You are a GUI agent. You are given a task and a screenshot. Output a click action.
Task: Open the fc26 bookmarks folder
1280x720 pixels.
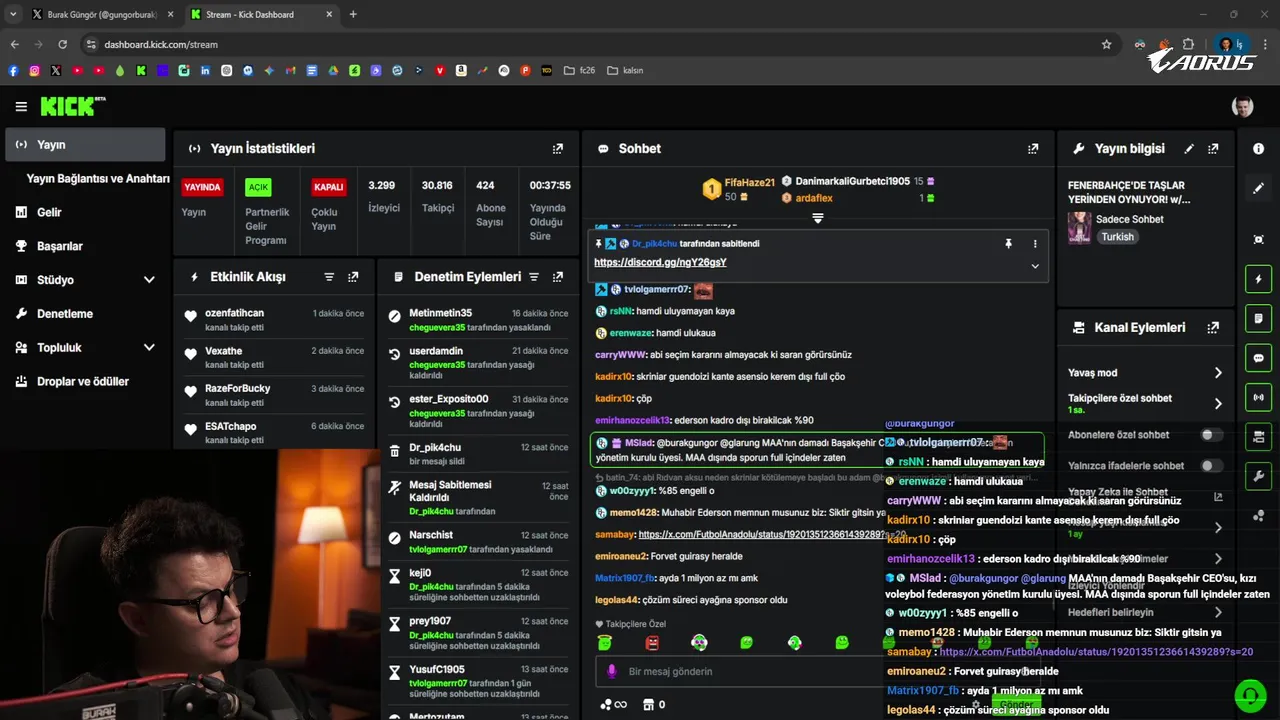click(x=580, y=71)
